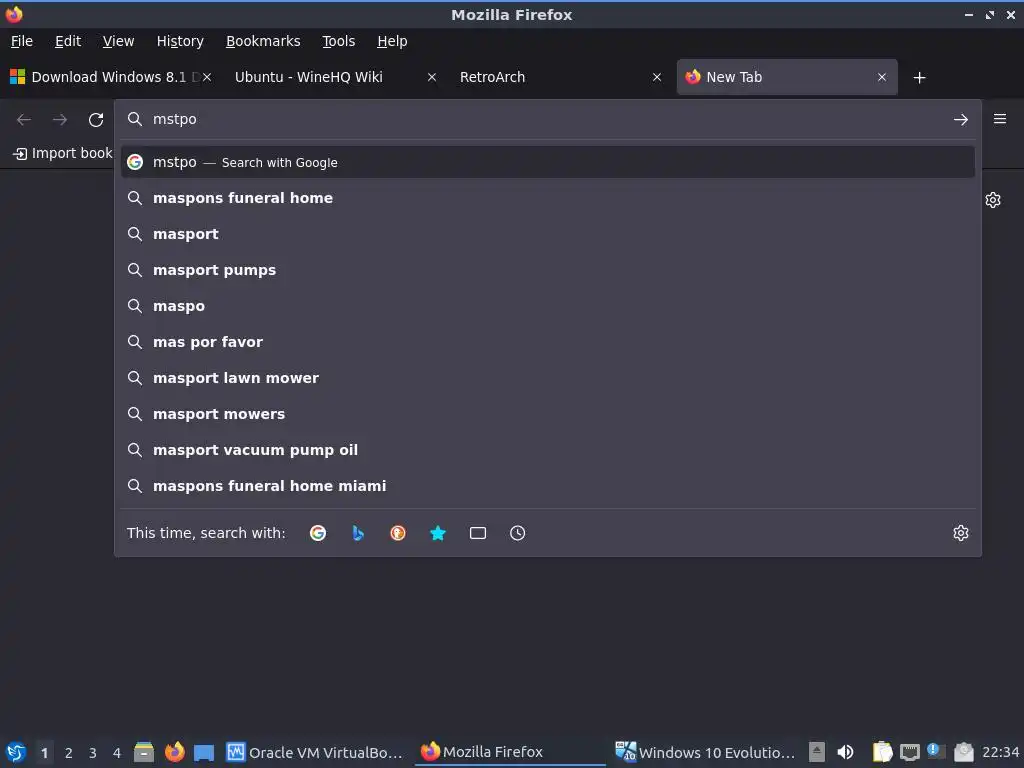Choose suggestion 'masport mowers'
Viewport: 1024px width, 768px height.
point(547,413)
